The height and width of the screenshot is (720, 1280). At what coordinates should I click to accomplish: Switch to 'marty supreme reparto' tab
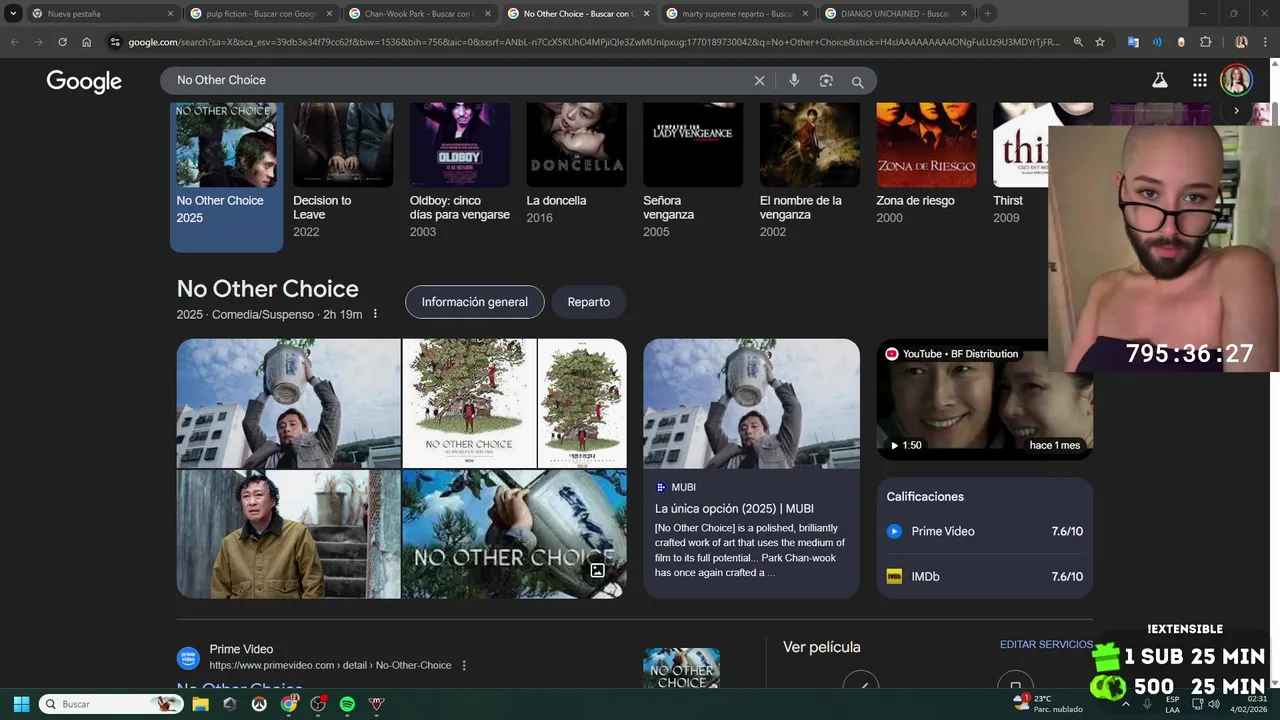point(736,14)
